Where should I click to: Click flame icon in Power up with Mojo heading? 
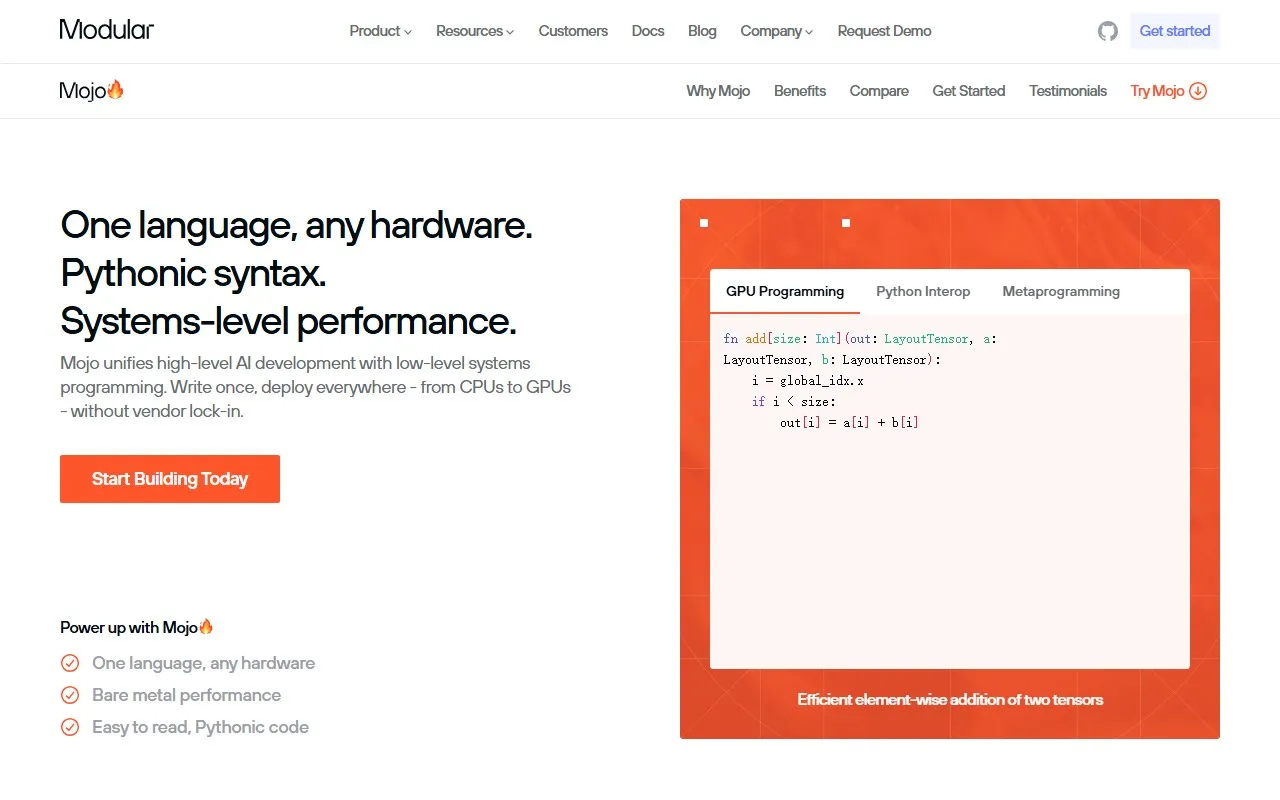click(x=206, y=627)
